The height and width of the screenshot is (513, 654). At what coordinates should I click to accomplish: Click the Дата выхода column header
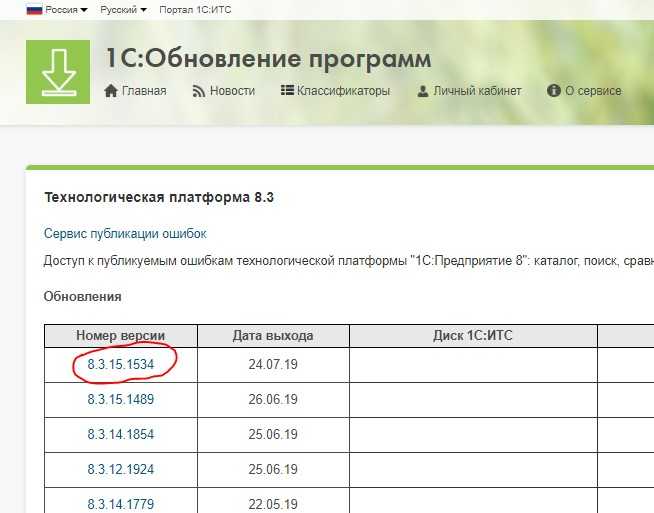point(273,336)
